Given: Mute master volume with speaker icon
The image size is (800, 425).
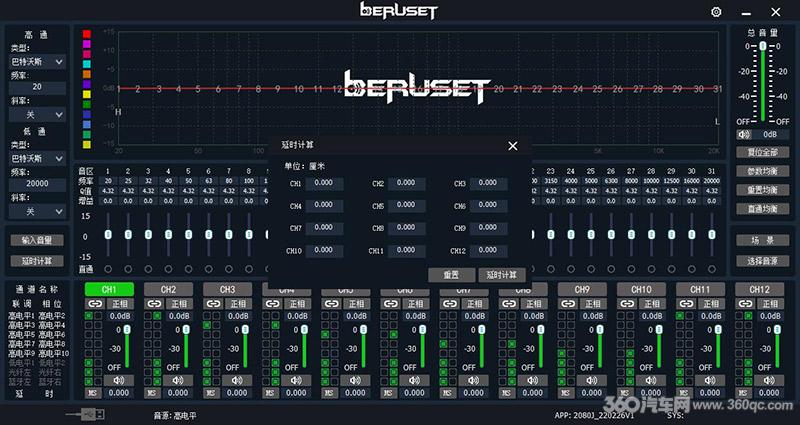Looking at the screenshot, I should coord(744,134).
